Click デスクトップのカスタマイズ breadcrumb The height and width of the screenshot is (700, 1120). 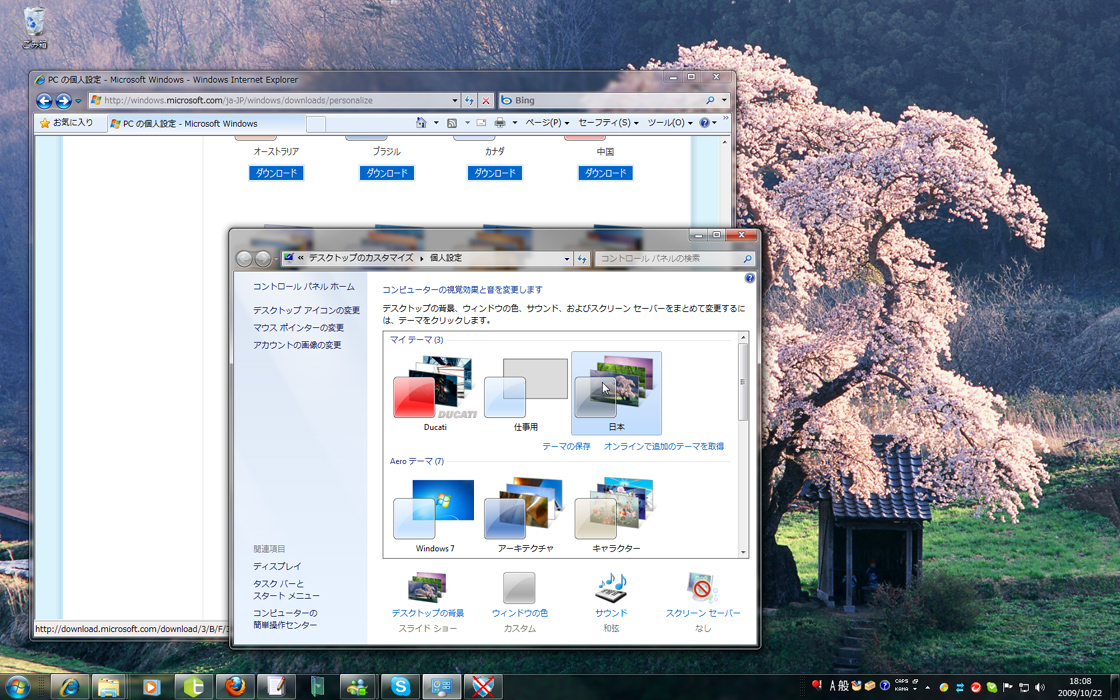[x=361, y=258]
